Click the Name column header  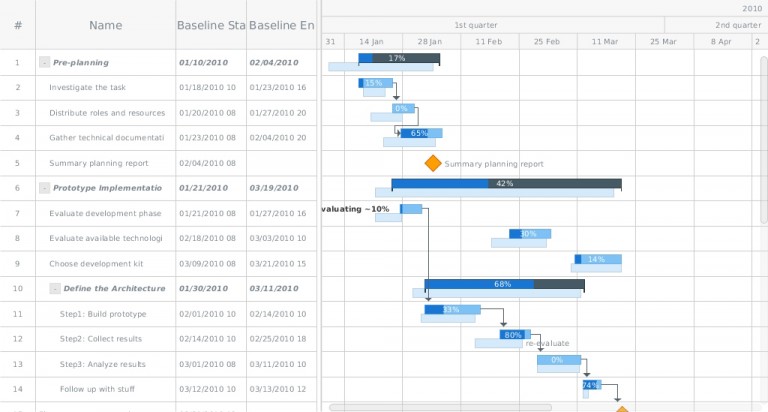coord(105,25)
